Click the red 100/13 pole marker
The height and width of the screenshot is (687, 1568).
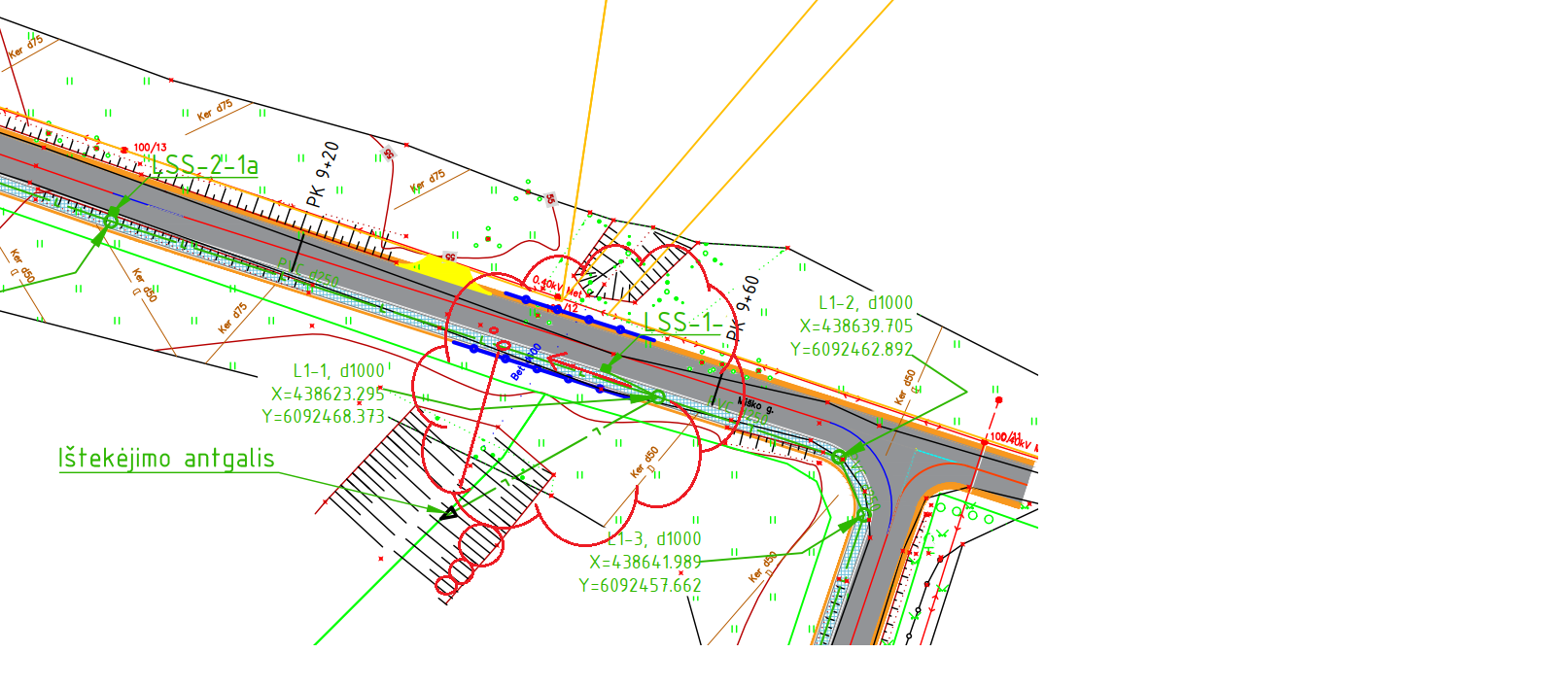tap(124, 150)
